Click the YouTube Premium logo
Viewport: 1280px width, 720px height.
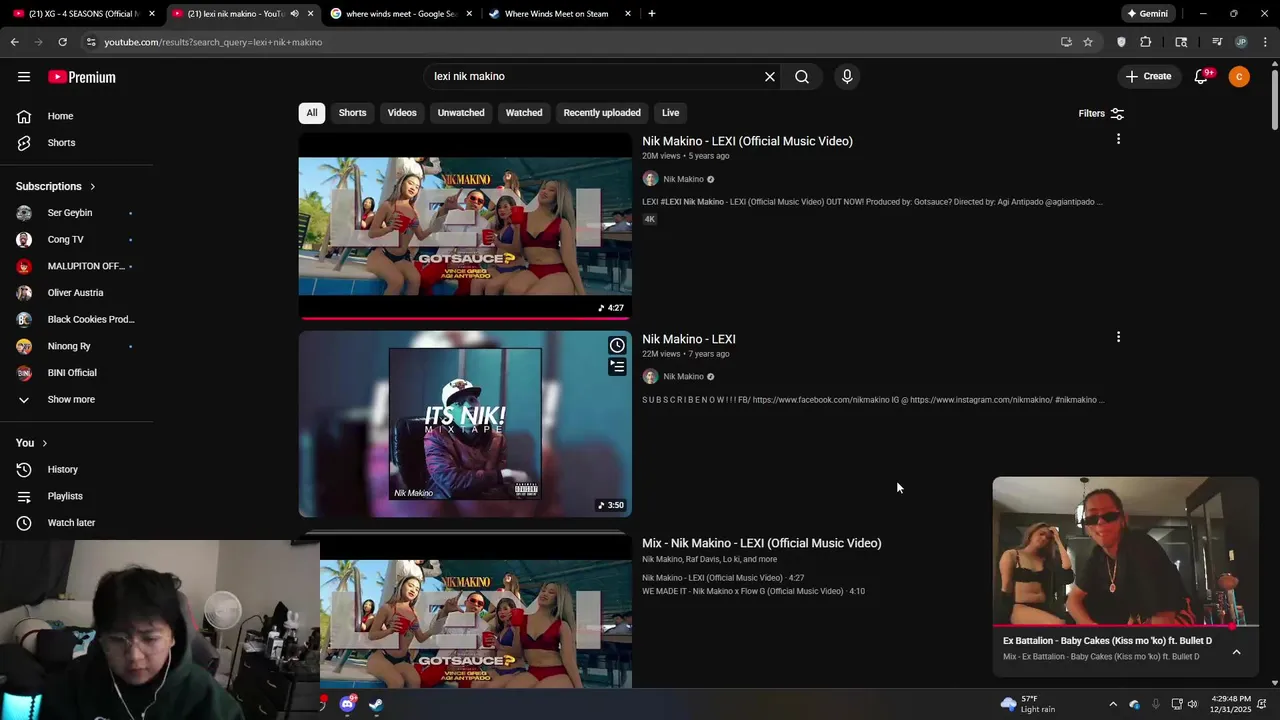(x=82, y=77)
